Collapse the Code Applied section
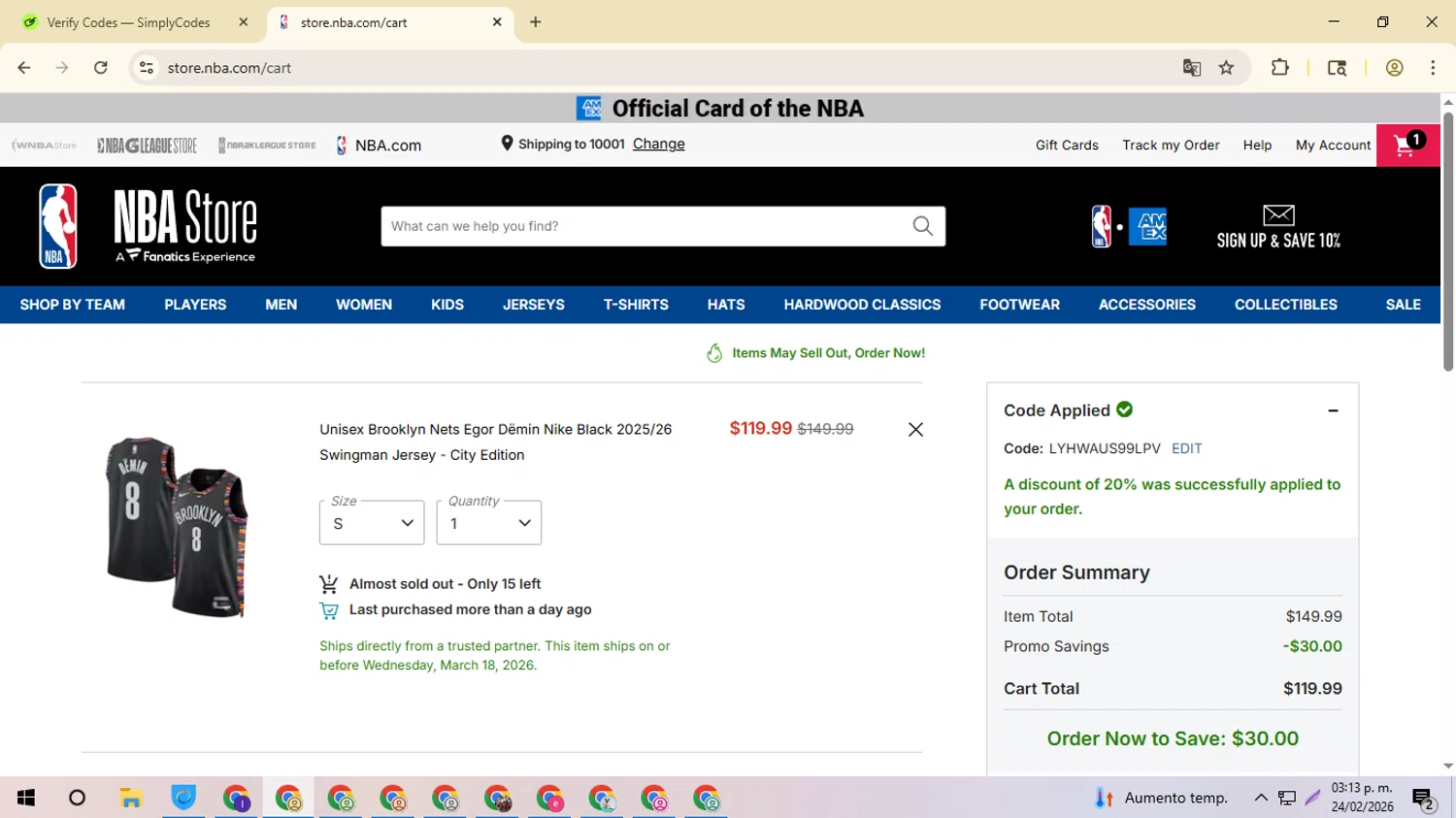The width and height of the screenshot is (1456, 818). point(1333,410)
